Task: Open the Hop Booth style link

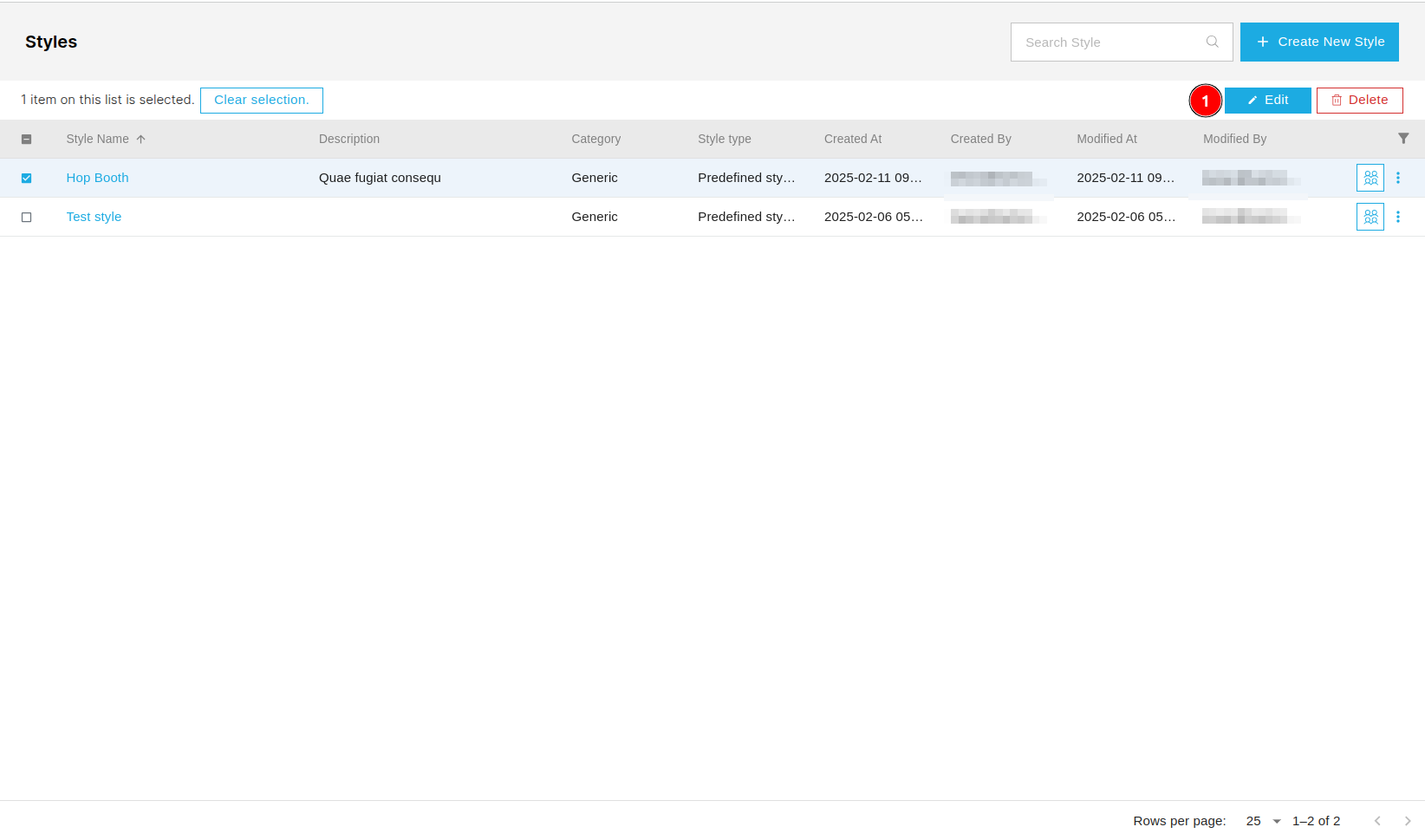Action: [x=97, y=178]
